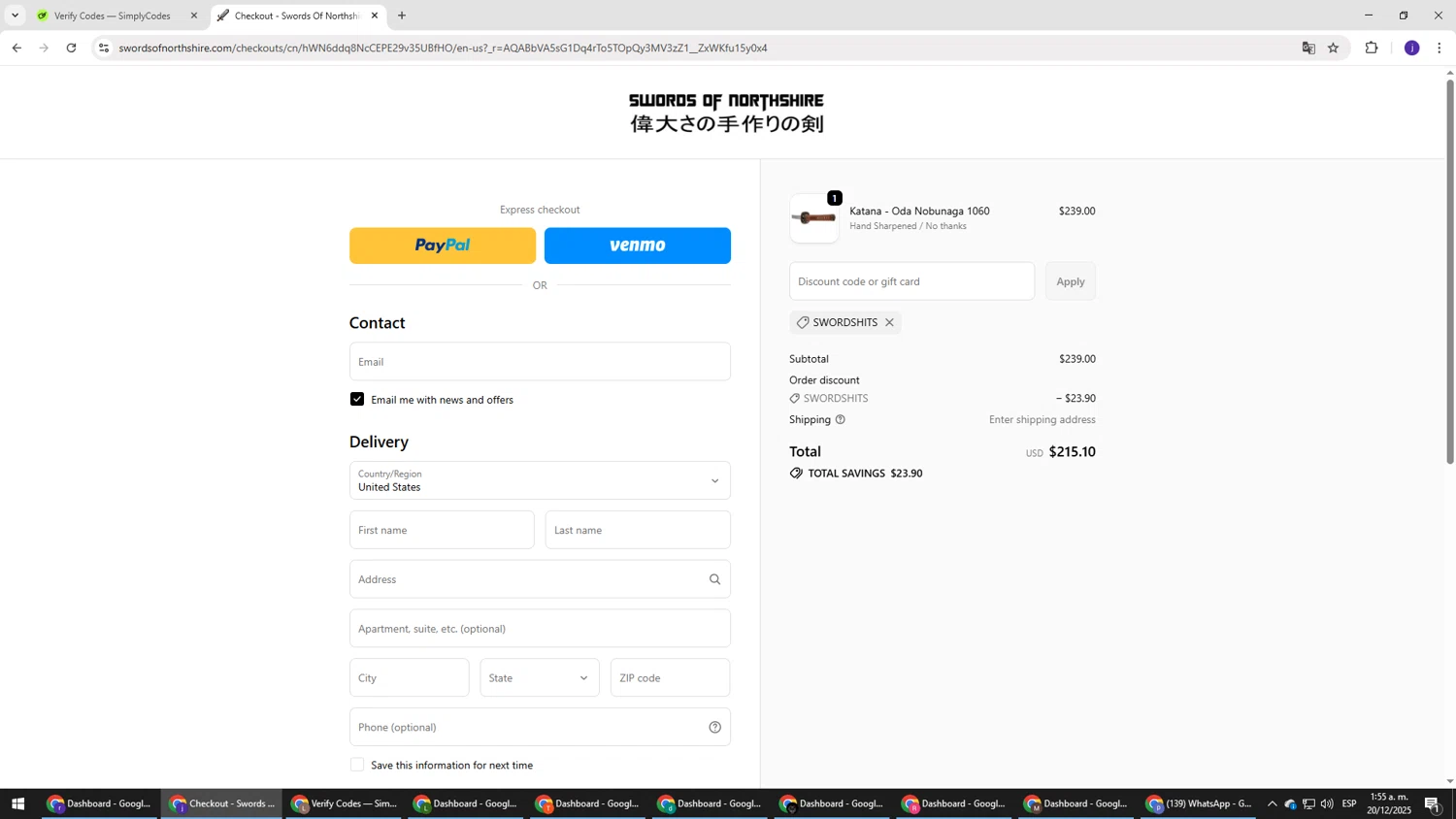Show hidden system tray icons

click(1273, 803)
